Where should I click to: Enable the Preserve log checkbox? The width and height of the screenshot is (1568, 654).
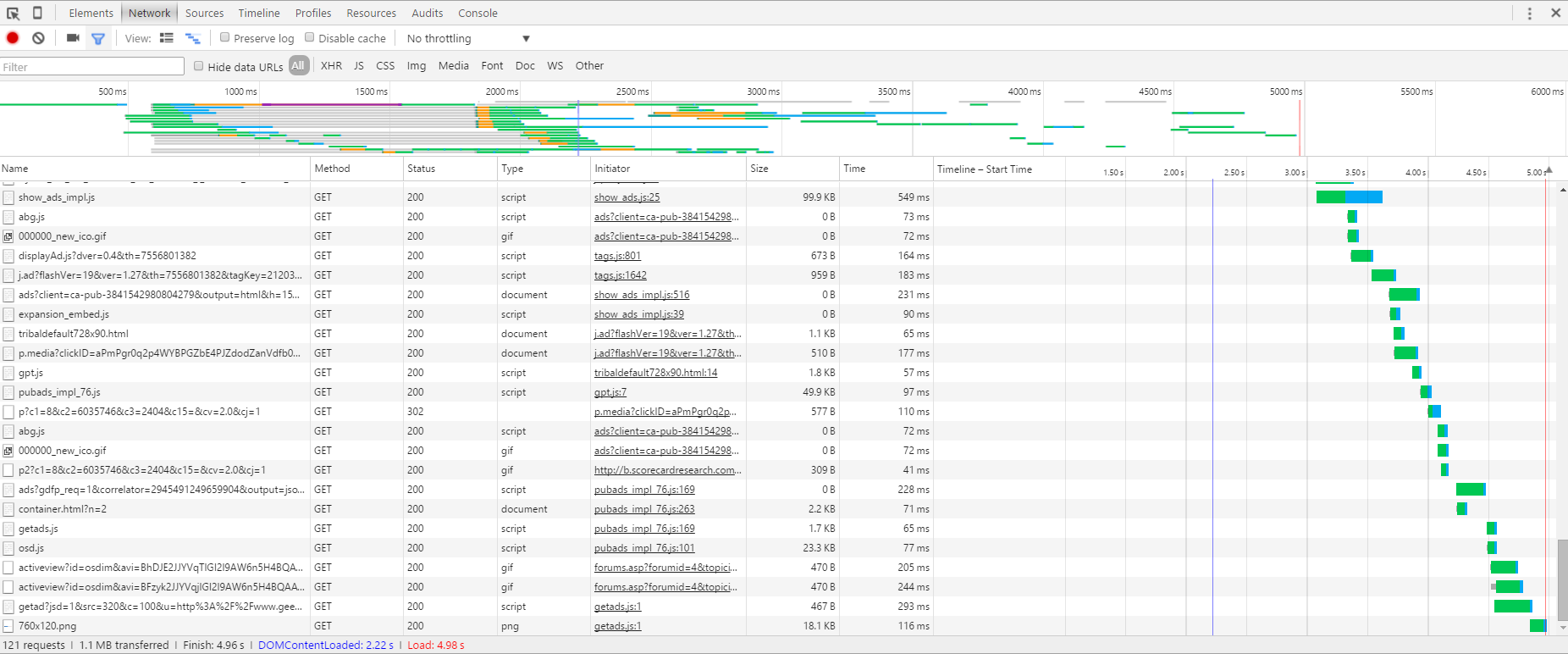(225, 37)
